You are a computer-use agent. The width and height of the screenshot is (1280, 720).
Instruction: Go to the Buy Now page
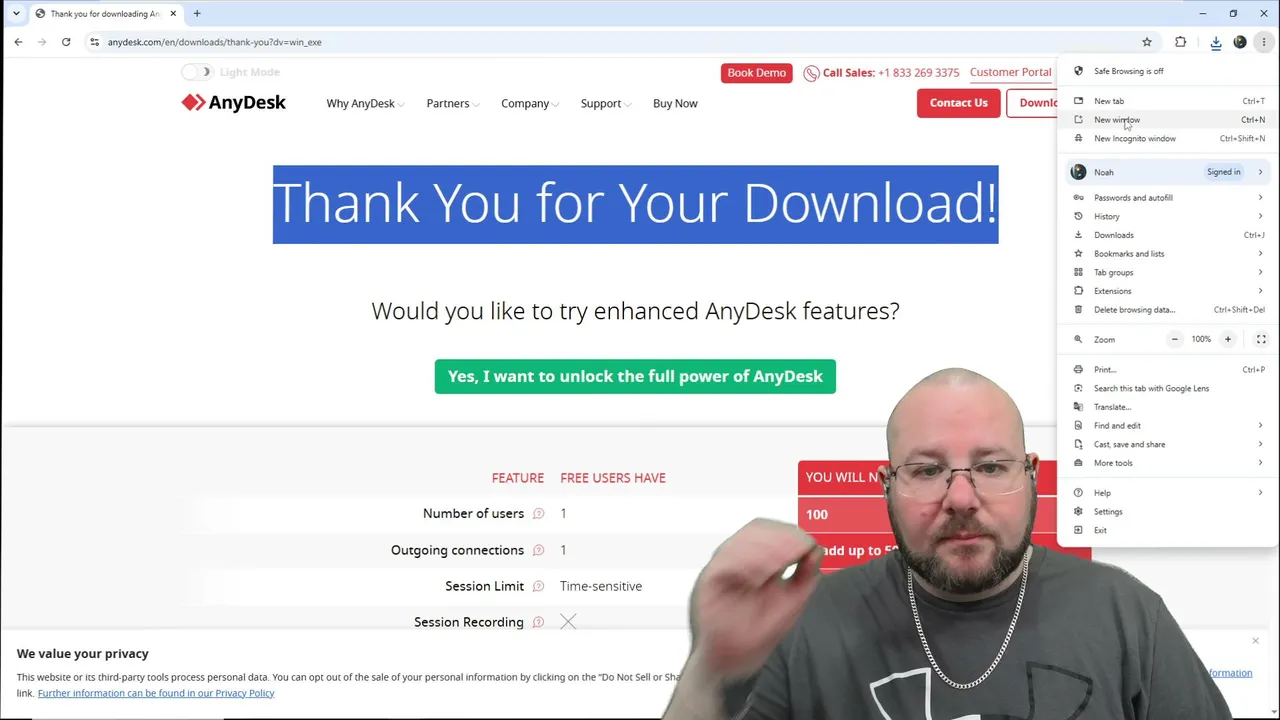point(675,103)
